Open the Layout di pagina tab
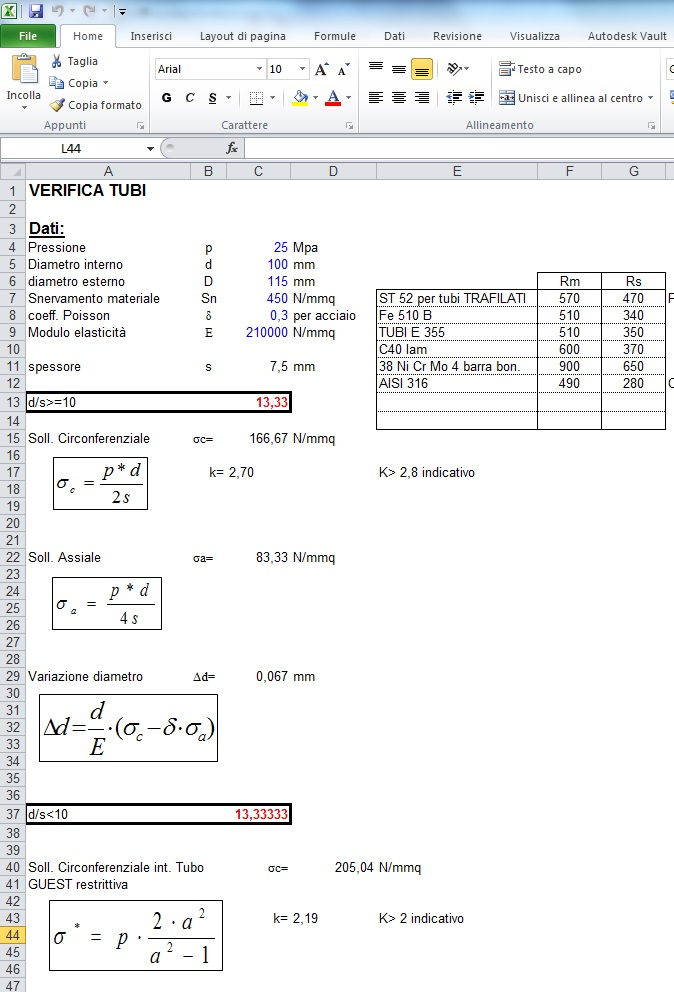This screenshot has width=674, height=992. tap(242, 36)
